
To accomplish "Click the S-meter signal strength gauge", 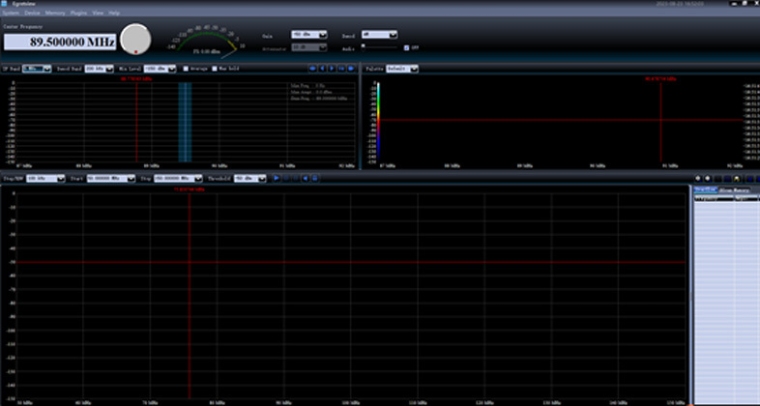I will (x=205, y=40).
